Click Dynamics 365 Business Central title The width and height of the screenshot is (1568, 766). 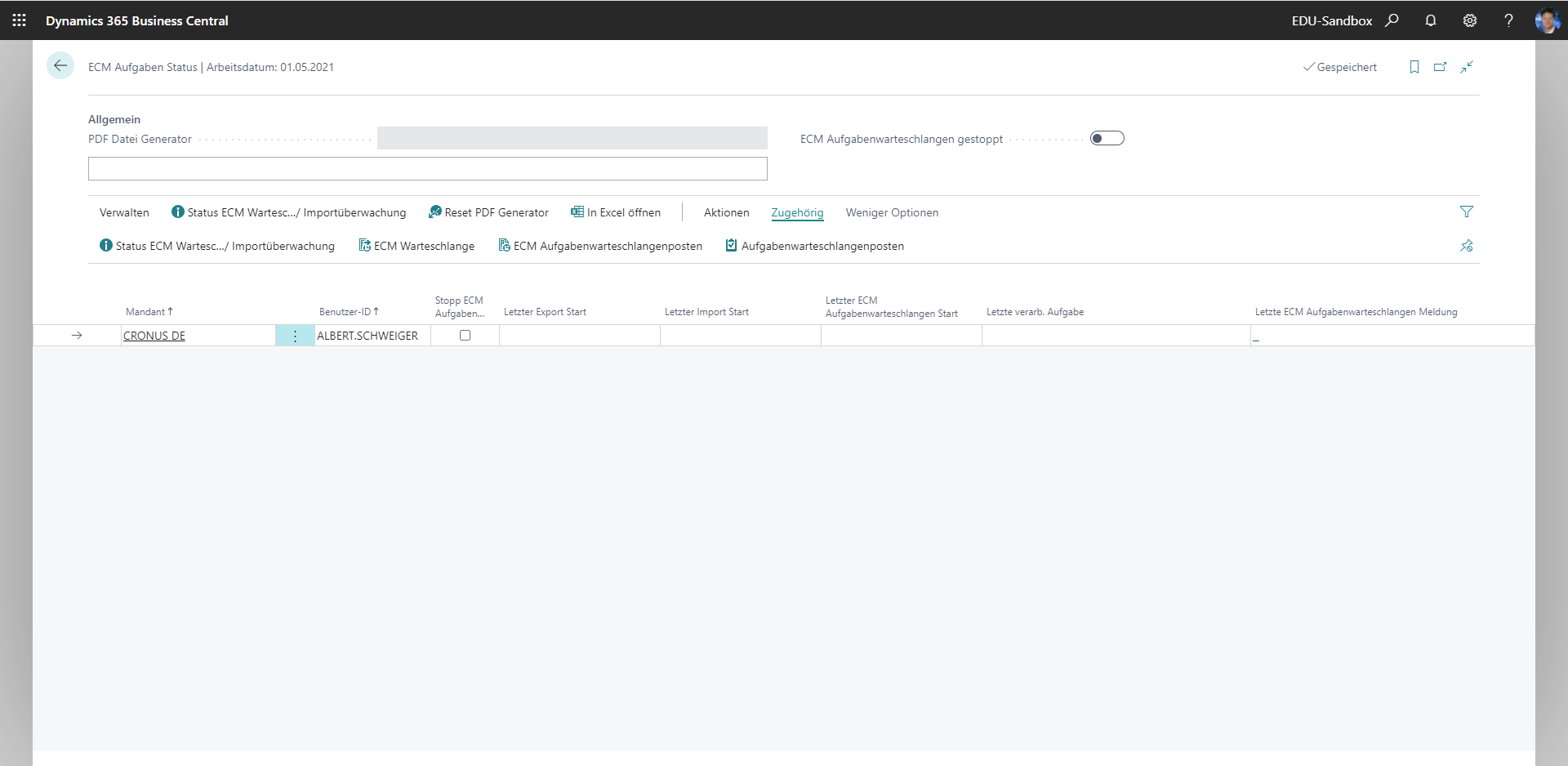[x=137, y=20]
